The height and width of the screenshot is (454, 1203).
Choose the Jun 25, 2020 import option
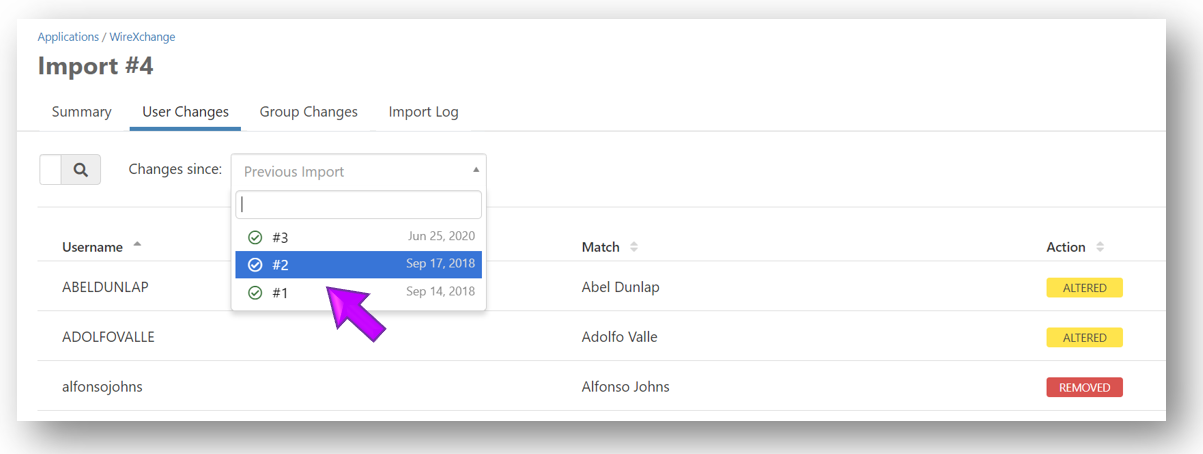coord(358,237)
